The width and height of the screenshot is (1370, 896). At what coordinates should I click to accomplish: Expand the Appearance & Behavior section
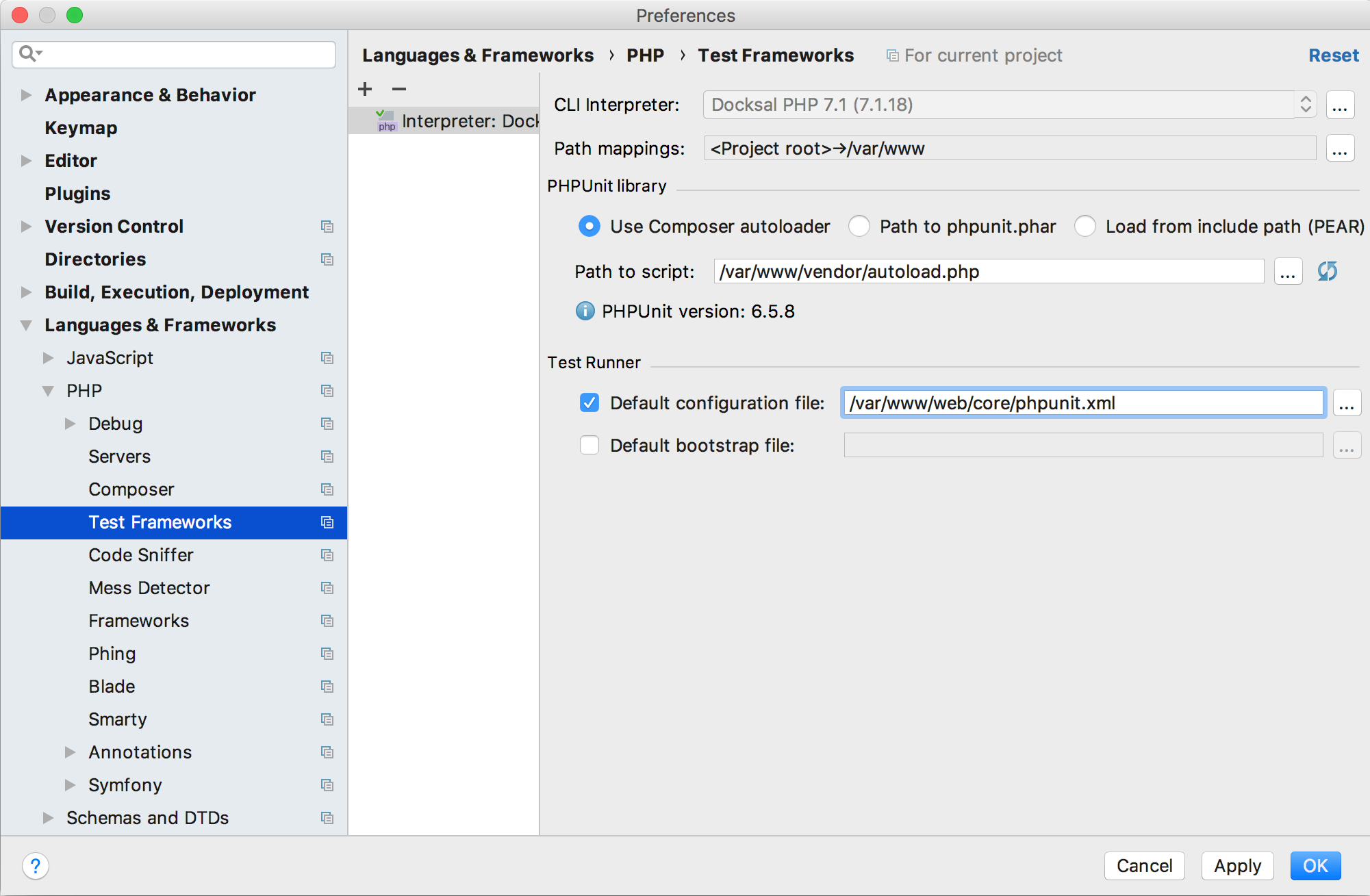(x=26, y=95)
